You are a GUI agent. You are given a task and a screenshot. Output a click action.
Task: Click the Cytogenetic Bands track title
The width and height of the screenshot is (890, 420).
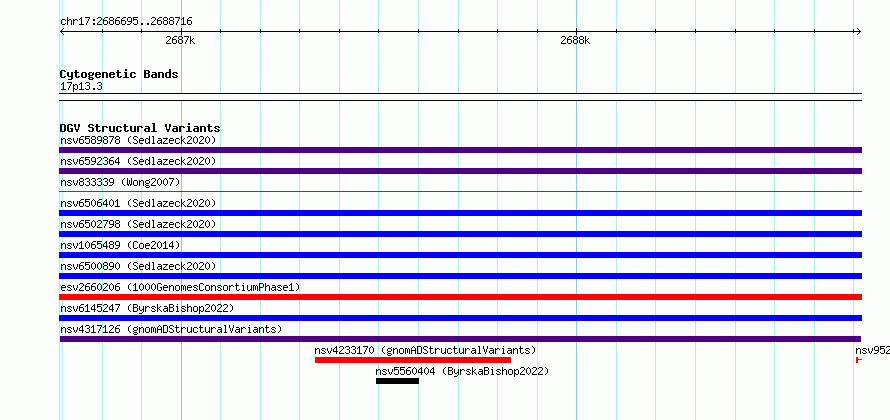point(119,74)
